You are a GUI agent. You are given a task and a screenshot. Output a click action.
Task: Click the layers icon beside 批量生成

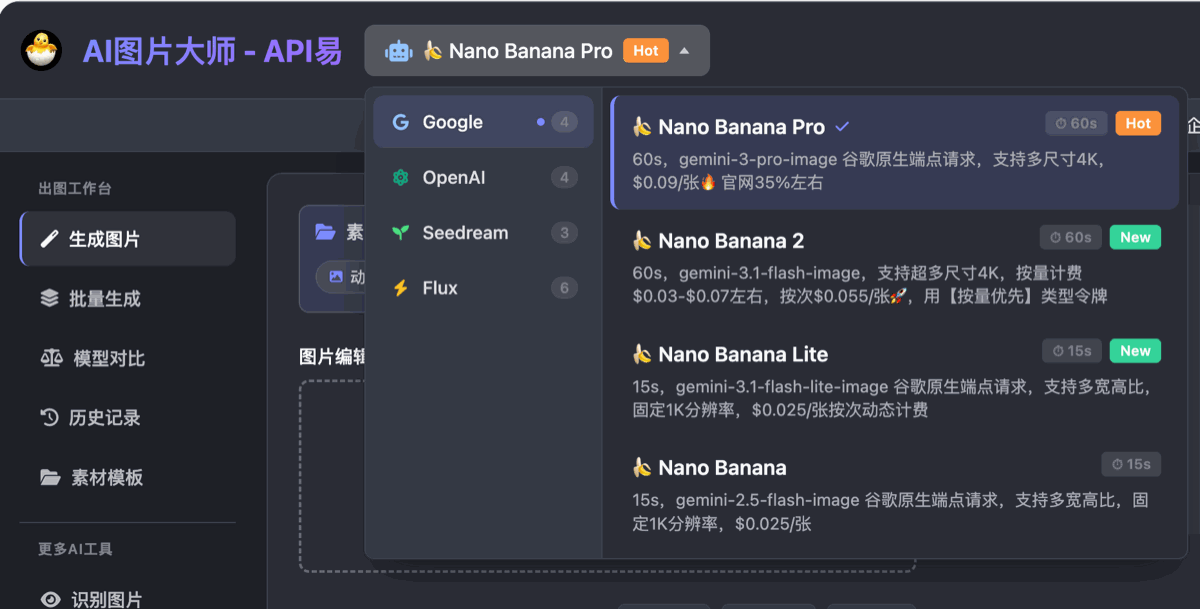[49, 298]
